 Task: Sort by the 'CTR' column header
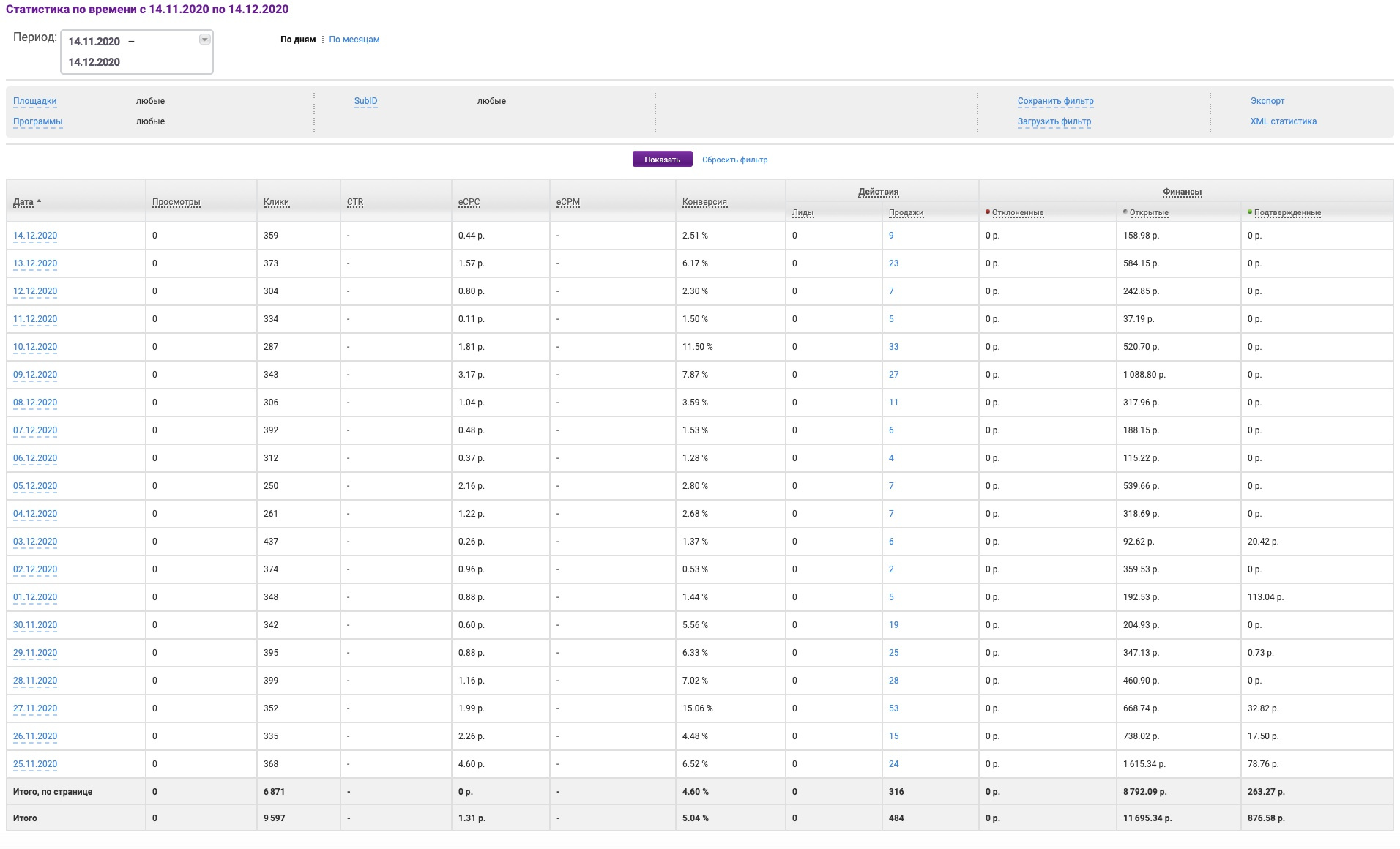click(355, 202)
